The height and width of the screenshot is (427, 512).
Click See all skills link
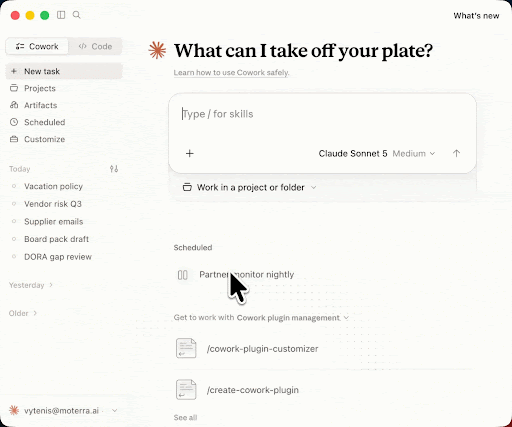(185, 418)
